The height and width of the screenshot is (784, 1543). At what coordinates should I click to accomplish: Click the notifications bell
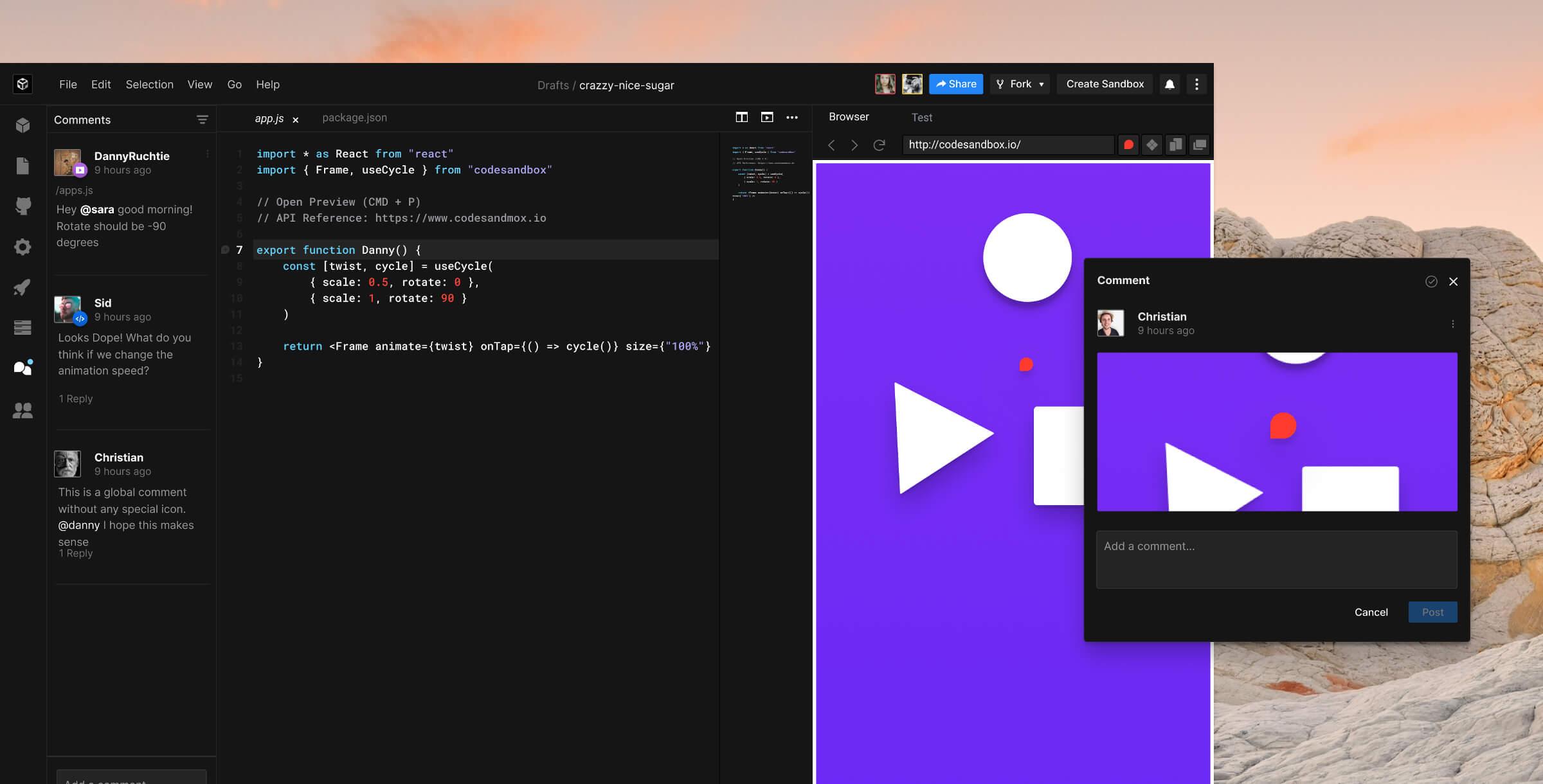pyautogui.click(x=1169, y=84)
